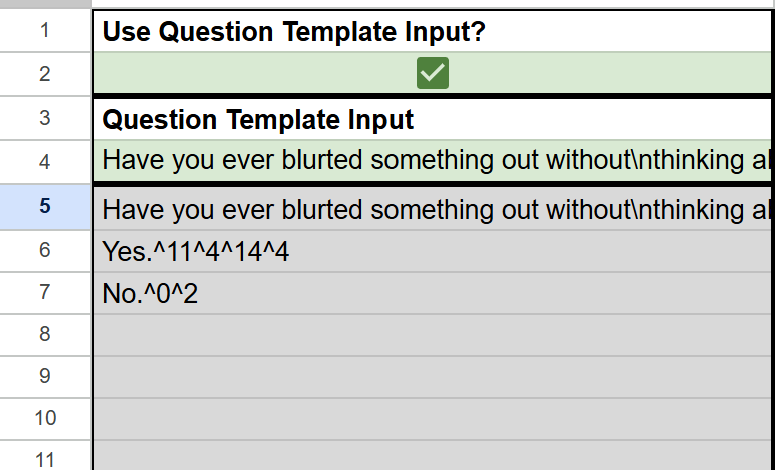Select the gray 'Have you ever blurted' cell in row 5
This screenshot has width=775, height=470.
point(434,210)
